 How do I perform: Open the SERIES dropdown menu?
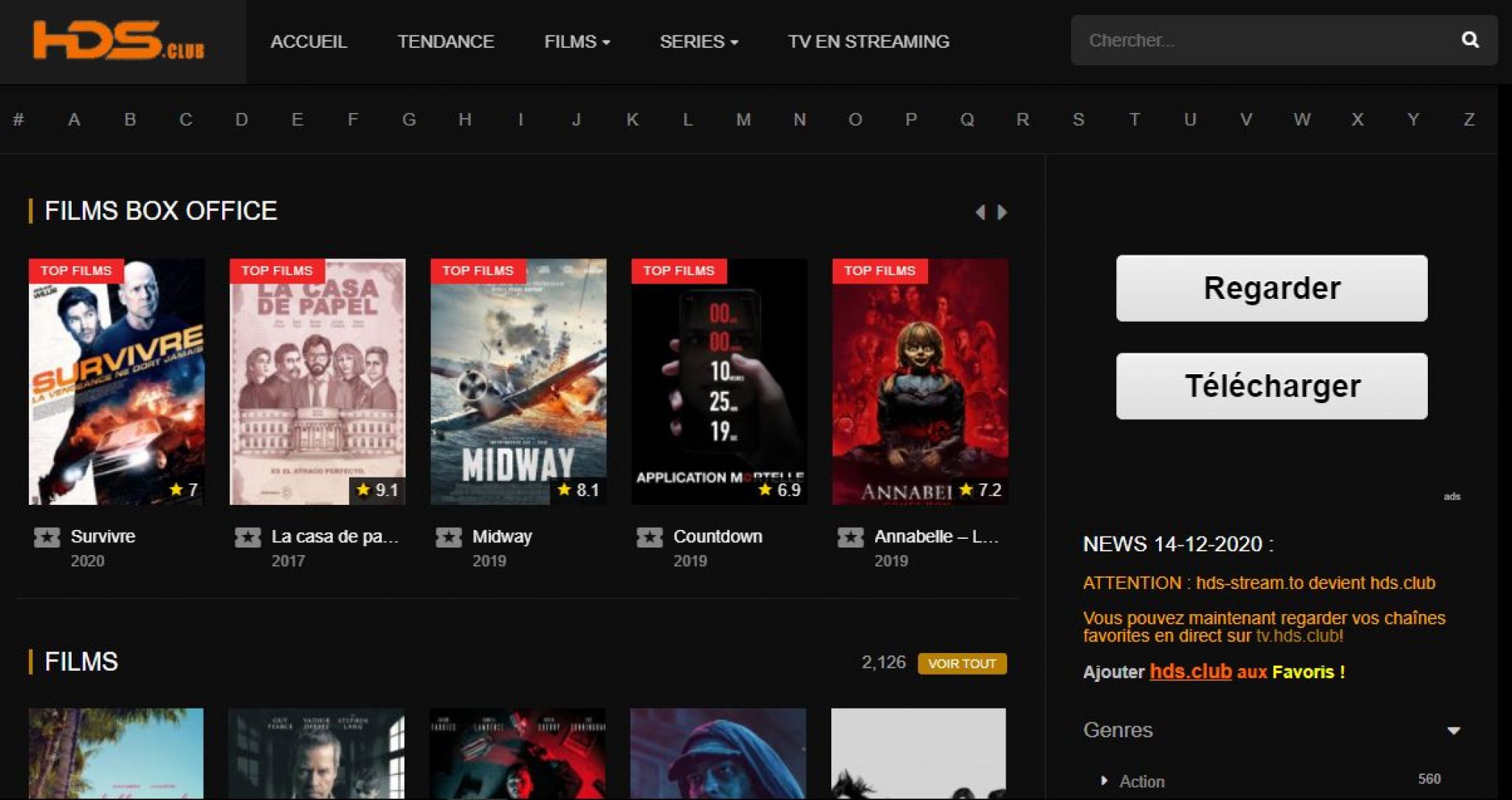click(x=698, y=42)
